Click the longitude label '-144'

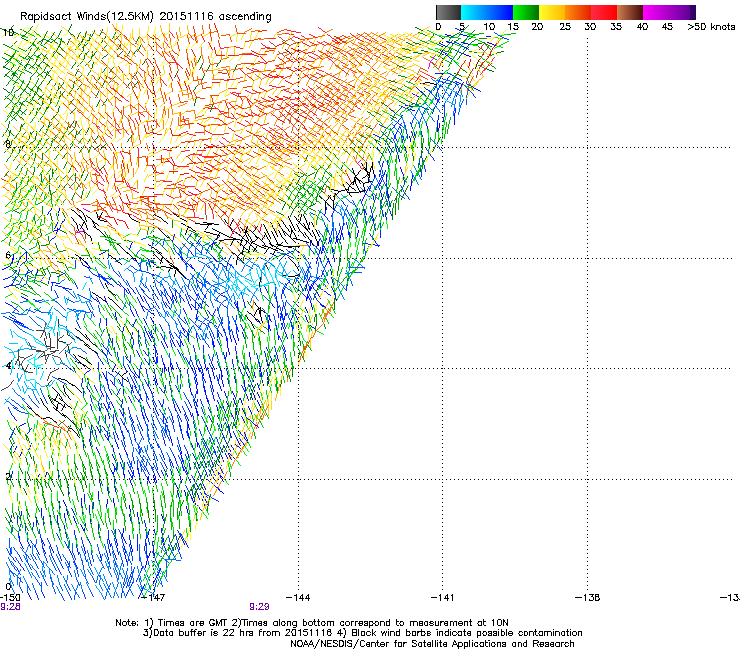click(298, 598)
